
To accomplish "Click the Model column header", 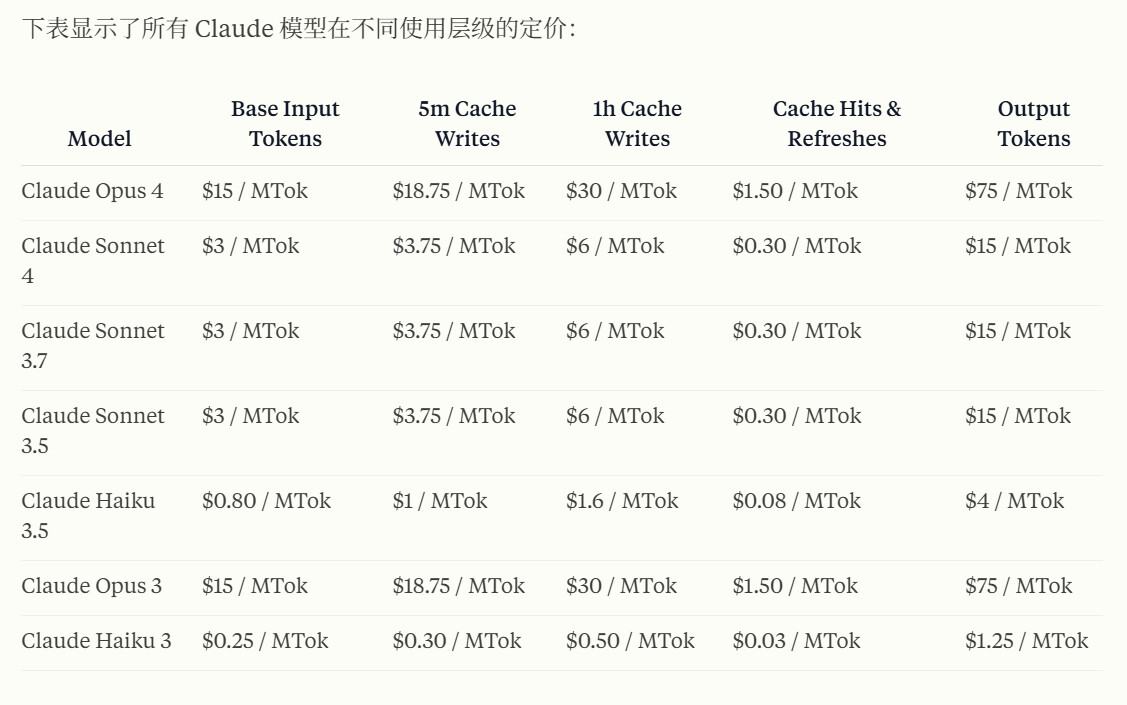I will [99, 139].
